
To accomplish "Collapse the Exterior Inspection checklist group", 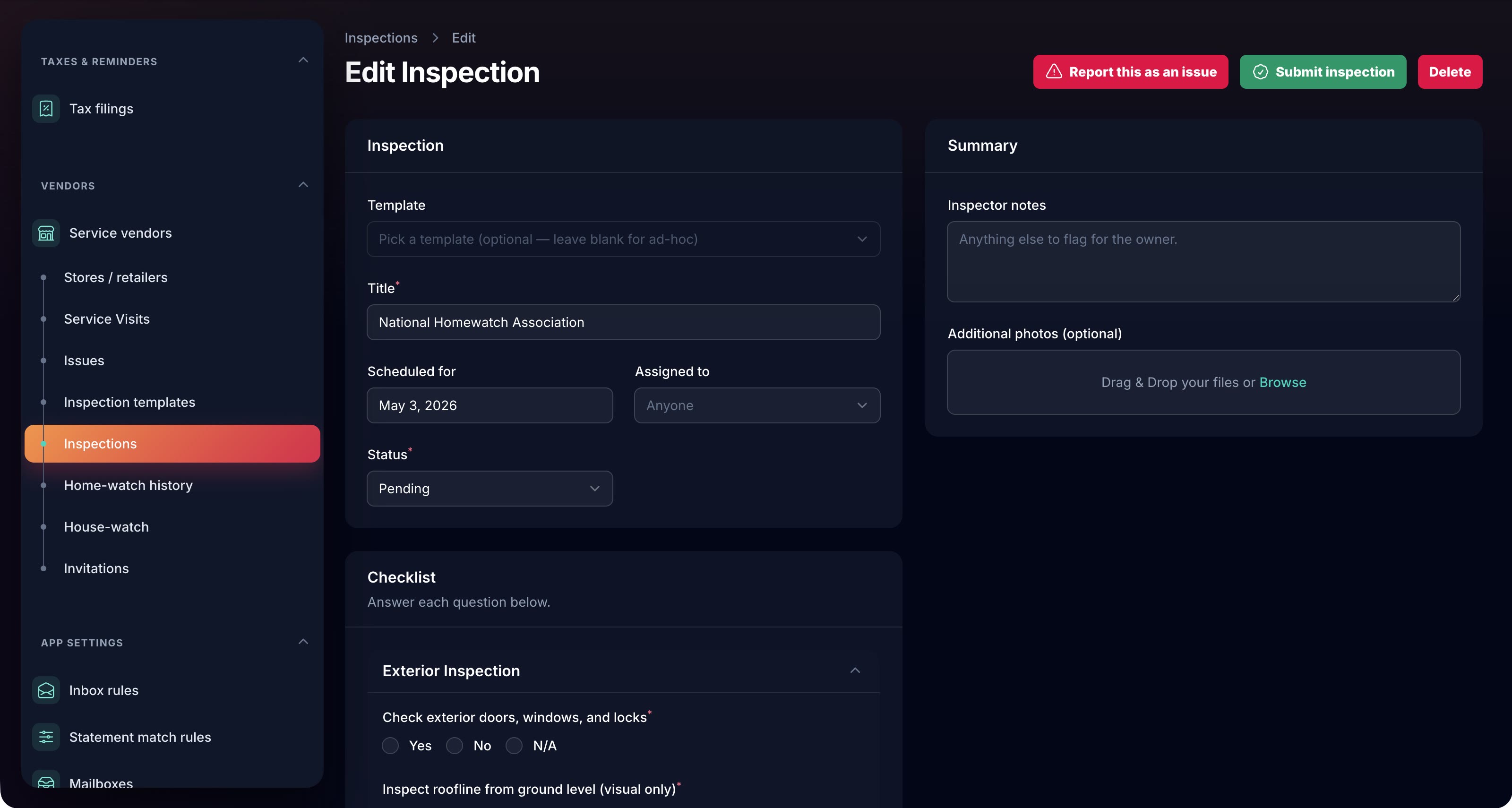I will point(855,670).
